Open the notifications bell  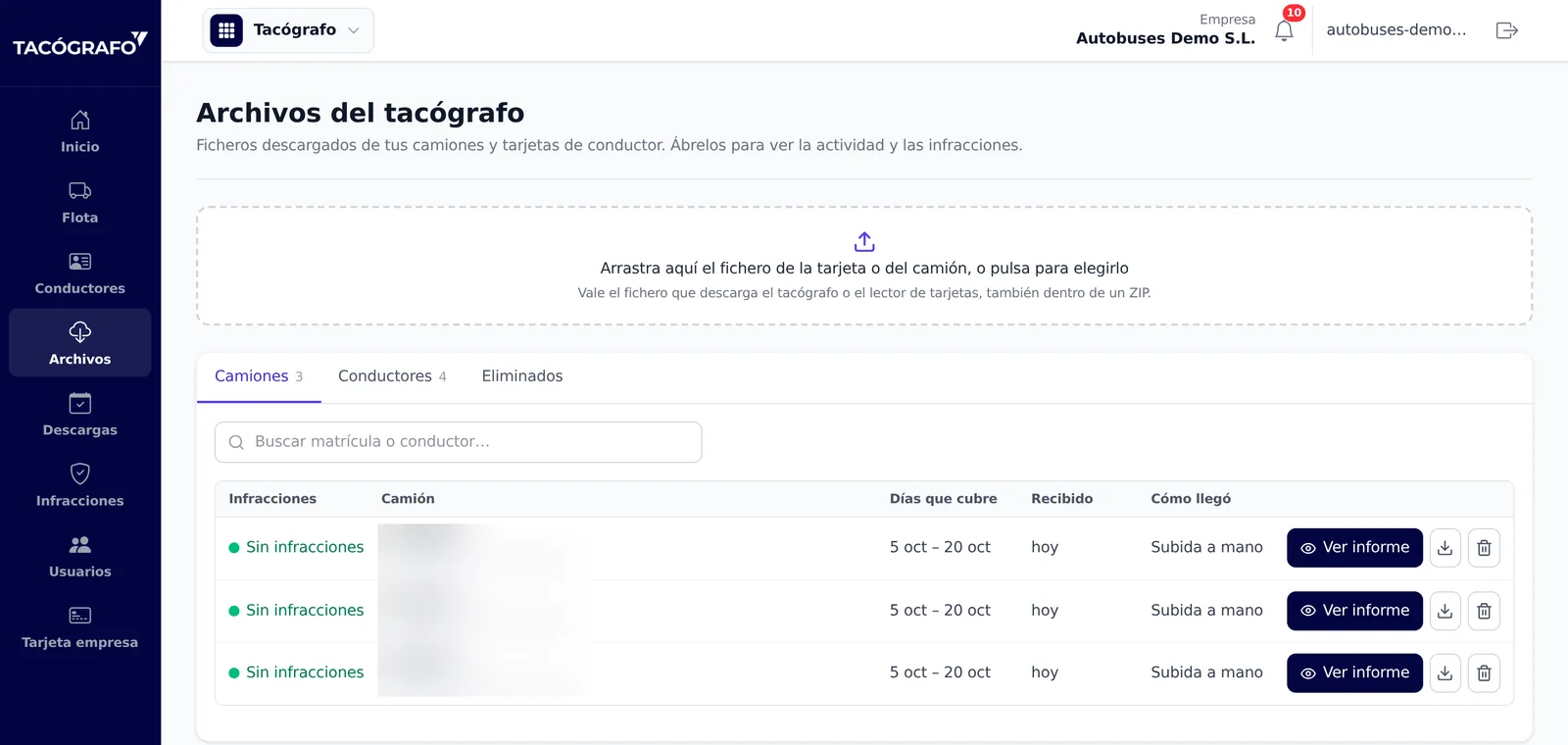1284,31
